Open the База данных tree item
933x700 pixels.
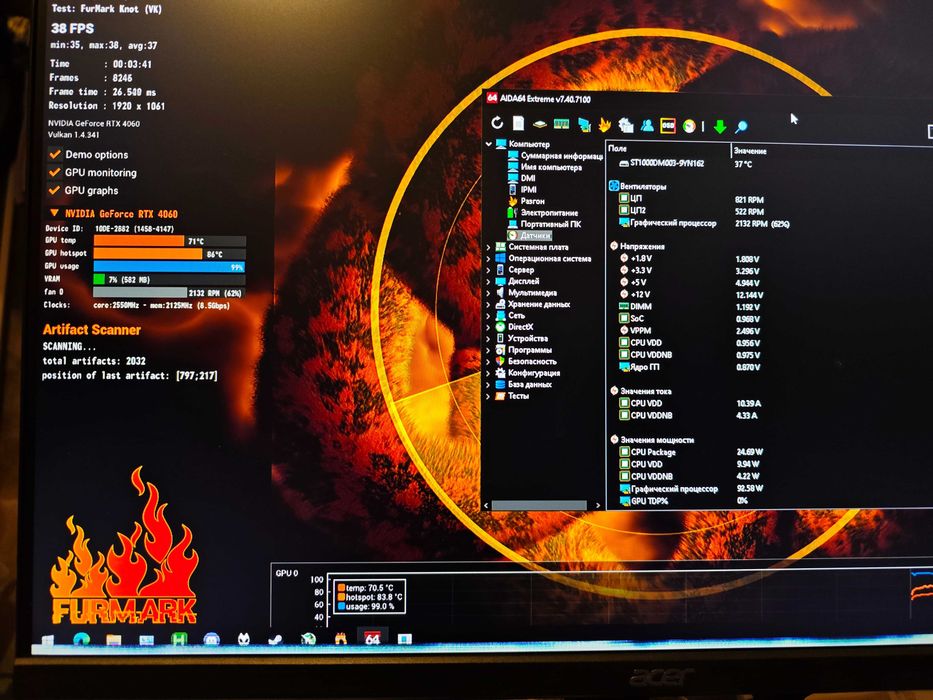pyautogui.click(x=530, y=385)
